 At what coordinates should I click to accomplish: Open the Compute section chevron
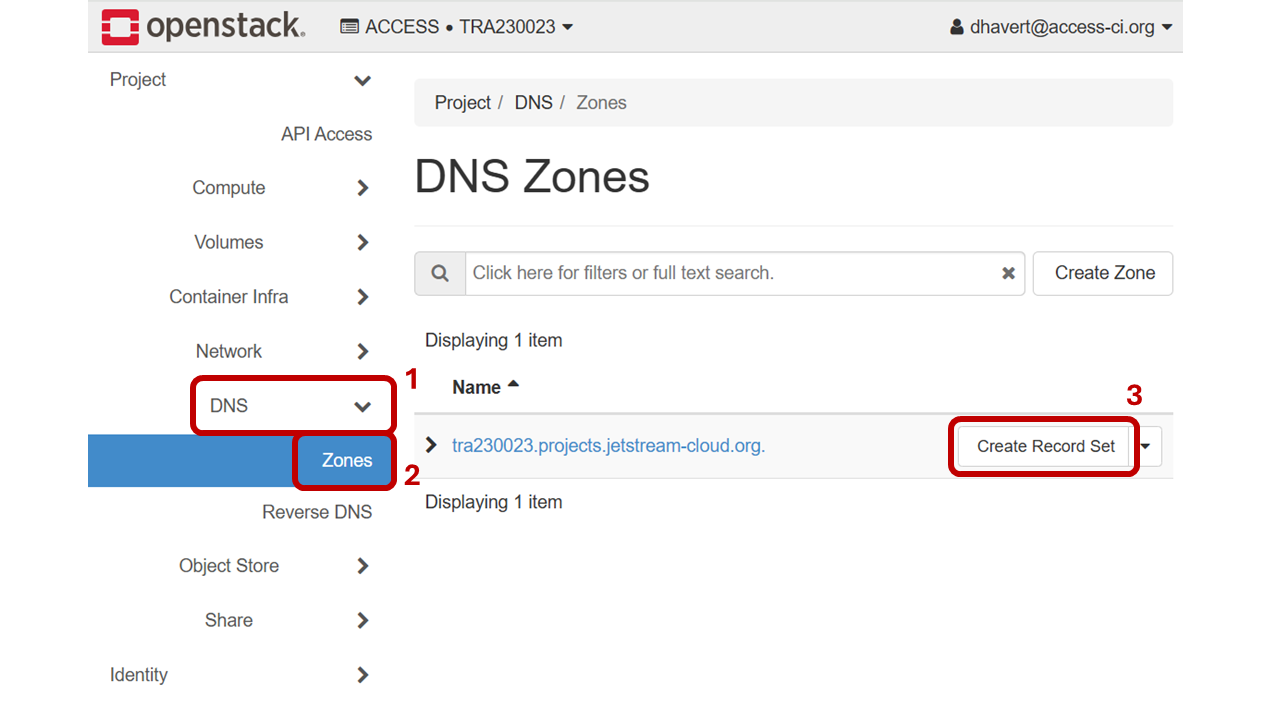[x=362, y=187]
